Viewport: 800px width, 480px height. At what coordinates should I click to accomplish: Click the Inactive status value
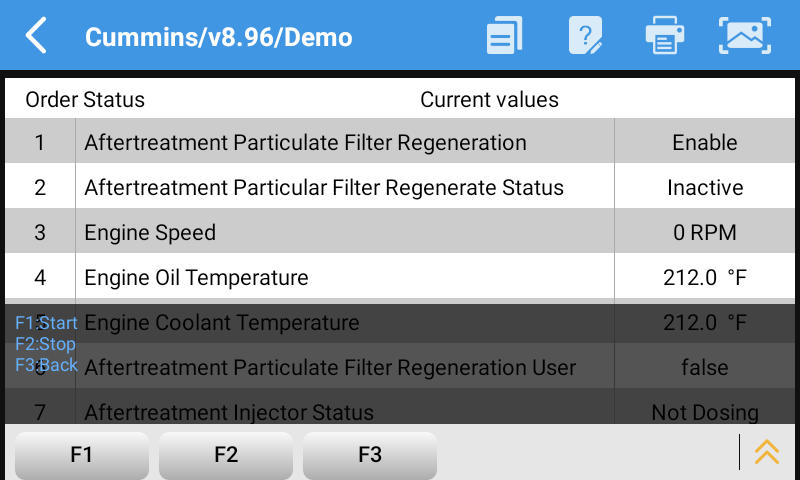(x=705, y=188)
